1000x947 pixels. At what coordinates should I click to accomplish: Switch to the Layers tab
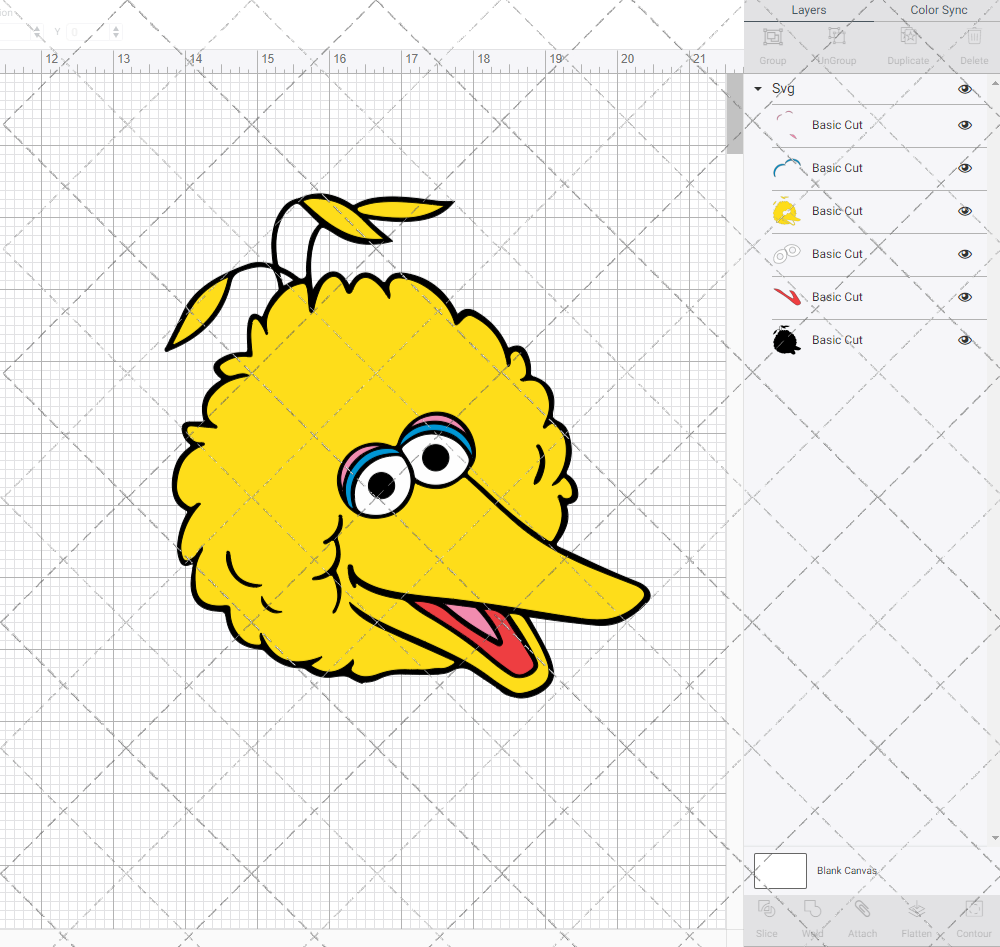pos(809,10)
